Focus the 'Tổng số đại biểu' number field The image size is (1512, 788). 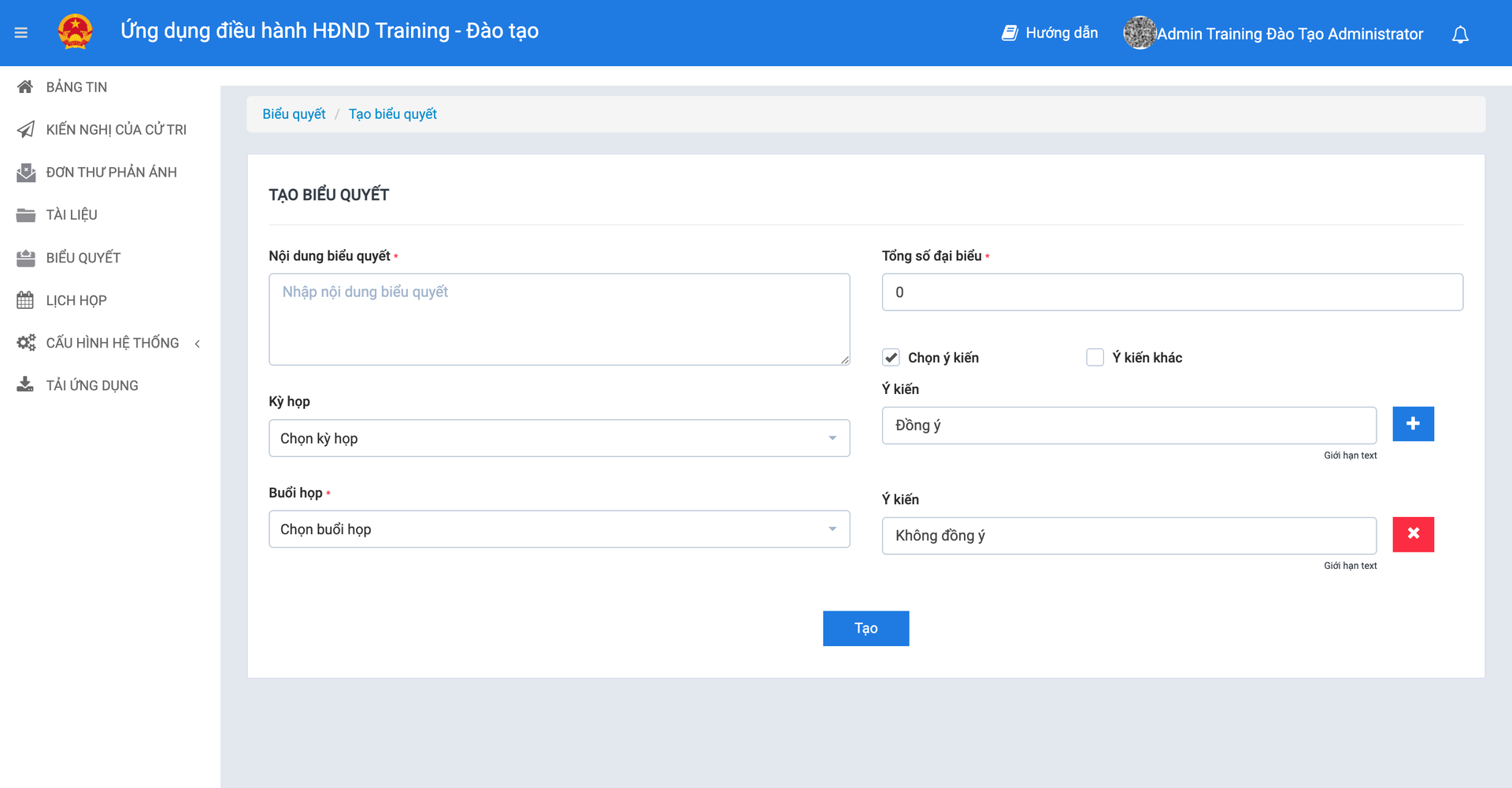1172,292
